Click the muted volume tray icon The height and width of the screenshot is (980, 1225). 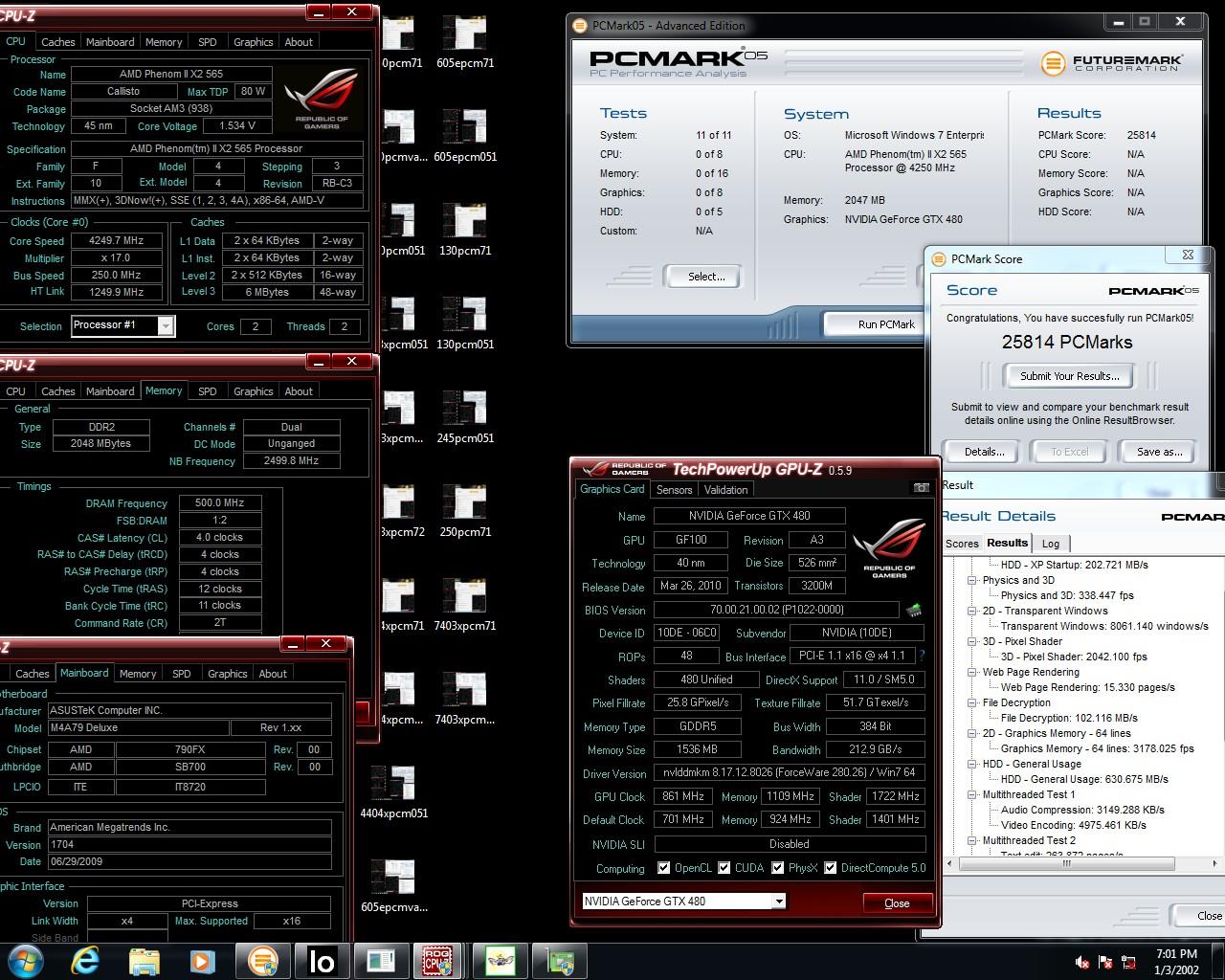point(1082,962)
